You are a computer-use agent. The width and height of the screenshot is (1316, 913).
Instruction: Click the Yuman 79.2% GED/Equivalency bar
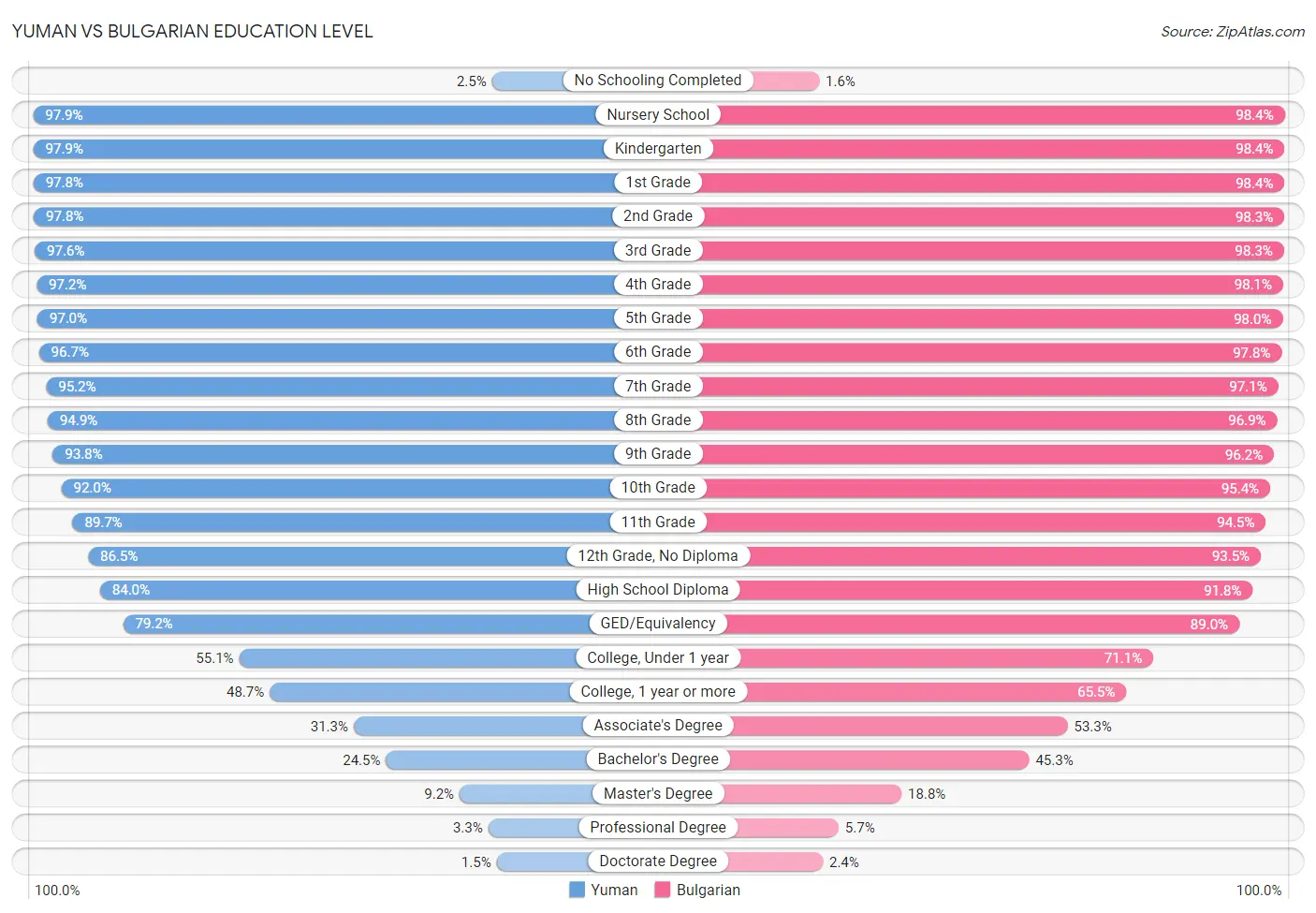390,624
